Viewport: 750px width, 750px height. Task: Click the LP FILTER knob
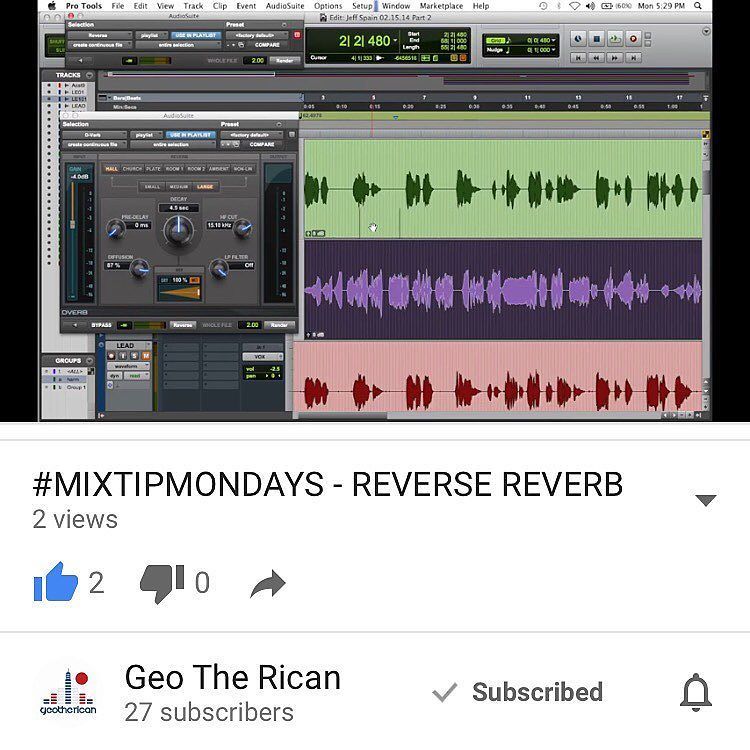pos(219,269)
